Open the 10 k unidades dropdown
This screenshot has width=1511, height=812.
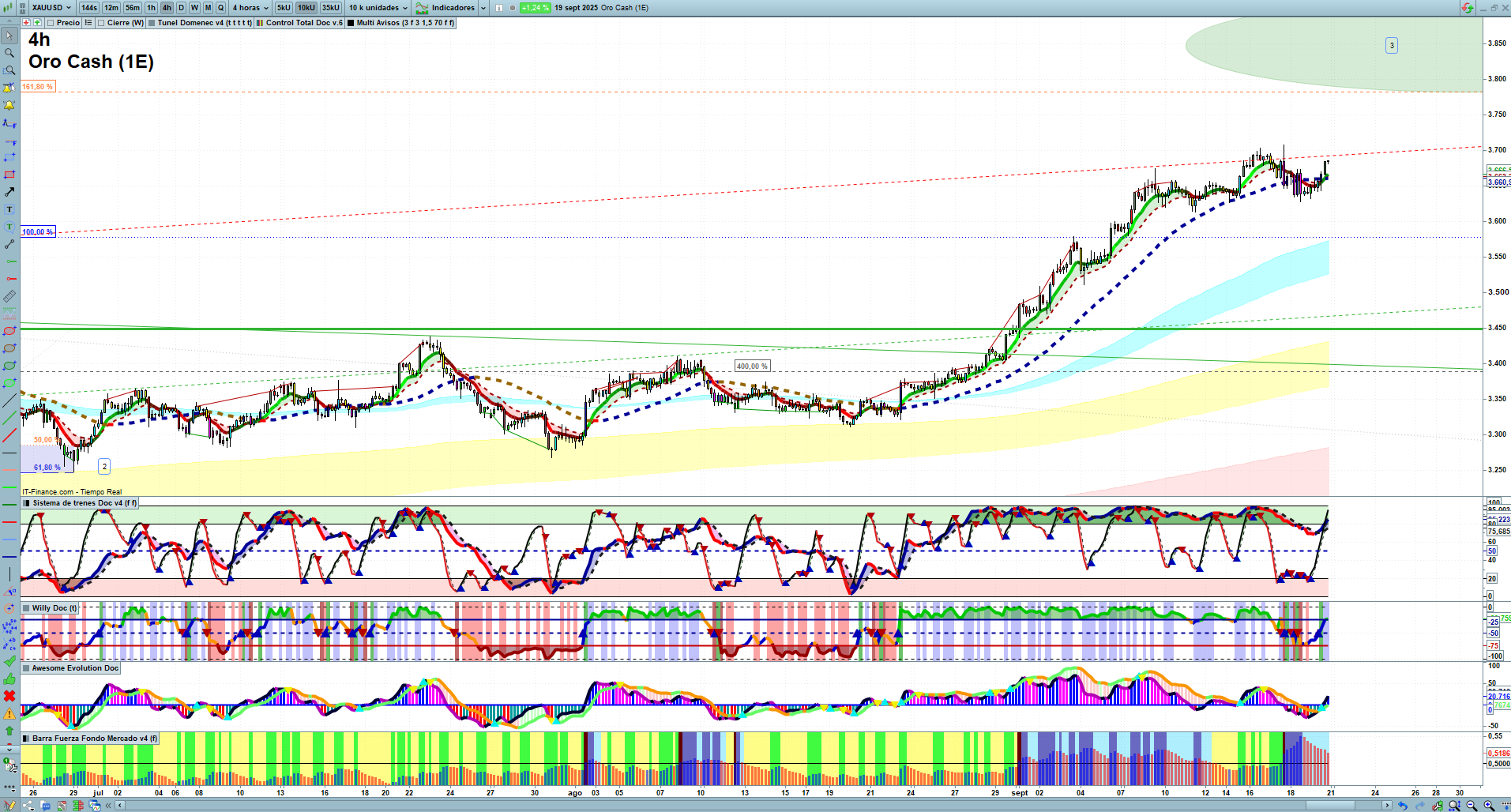pyautogui.click(x=378, y=8)
